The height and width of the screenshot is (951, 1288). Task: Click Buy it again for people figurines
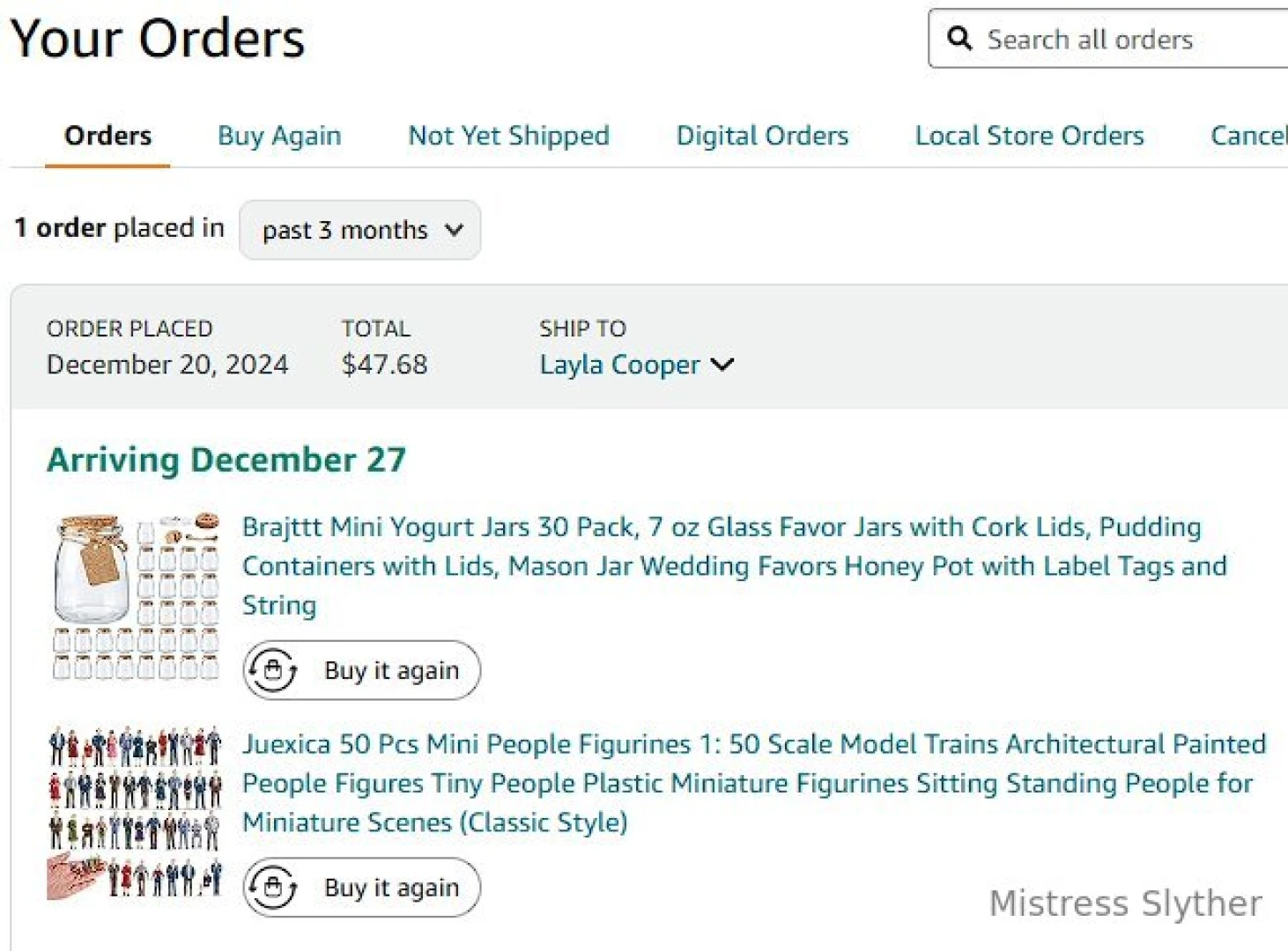391,888
